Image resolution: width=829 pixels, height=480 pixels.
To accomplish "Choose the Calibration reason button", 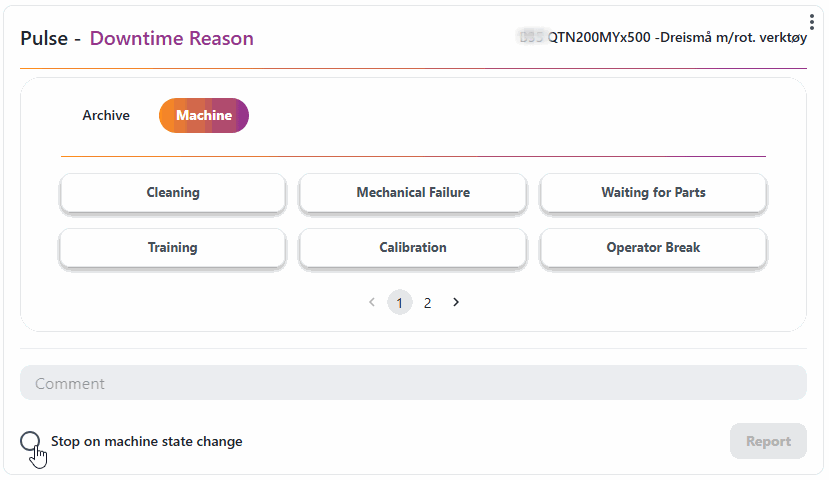I will click(x=413, y=248).
